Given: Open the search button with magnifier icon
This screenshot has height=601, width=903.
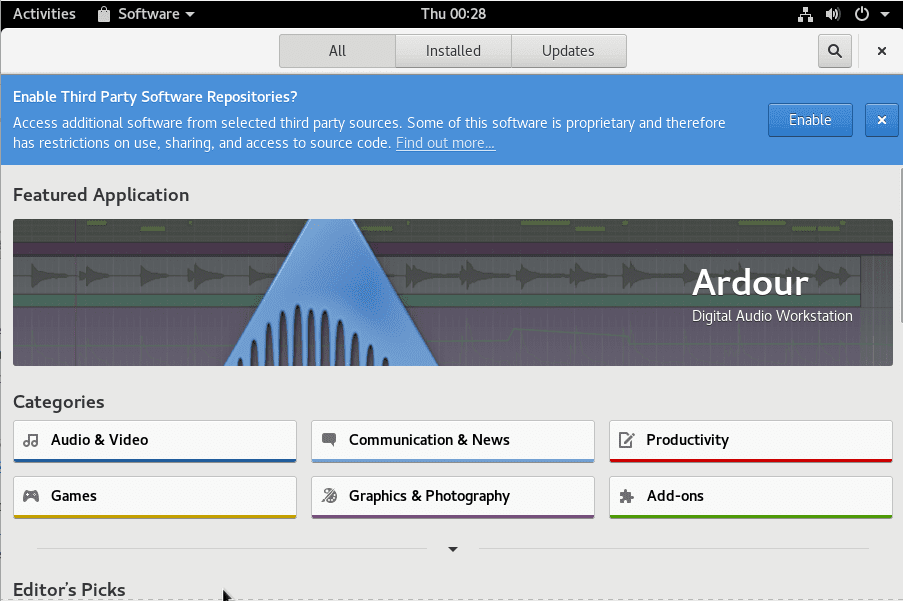Looking at the screenshot, I should coord(834,51).
